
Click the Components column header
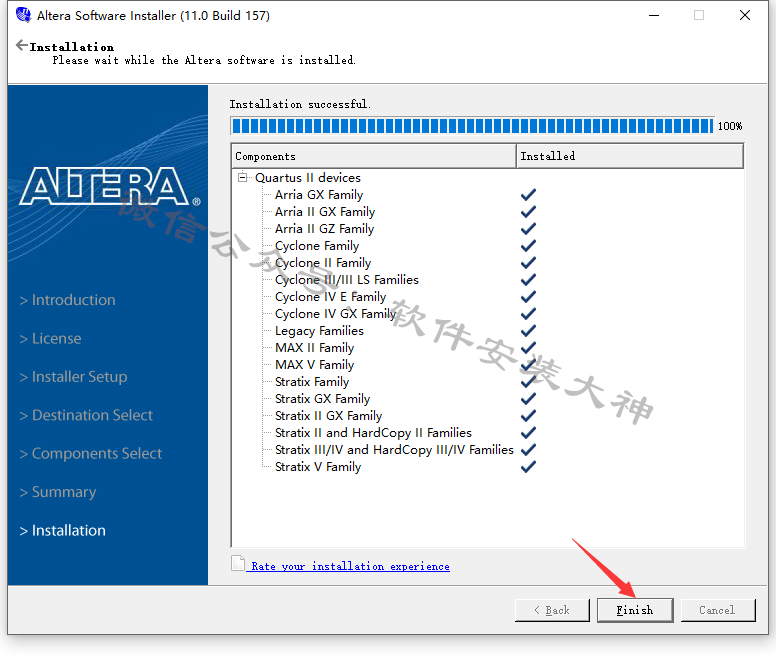(x=374, y=156)
